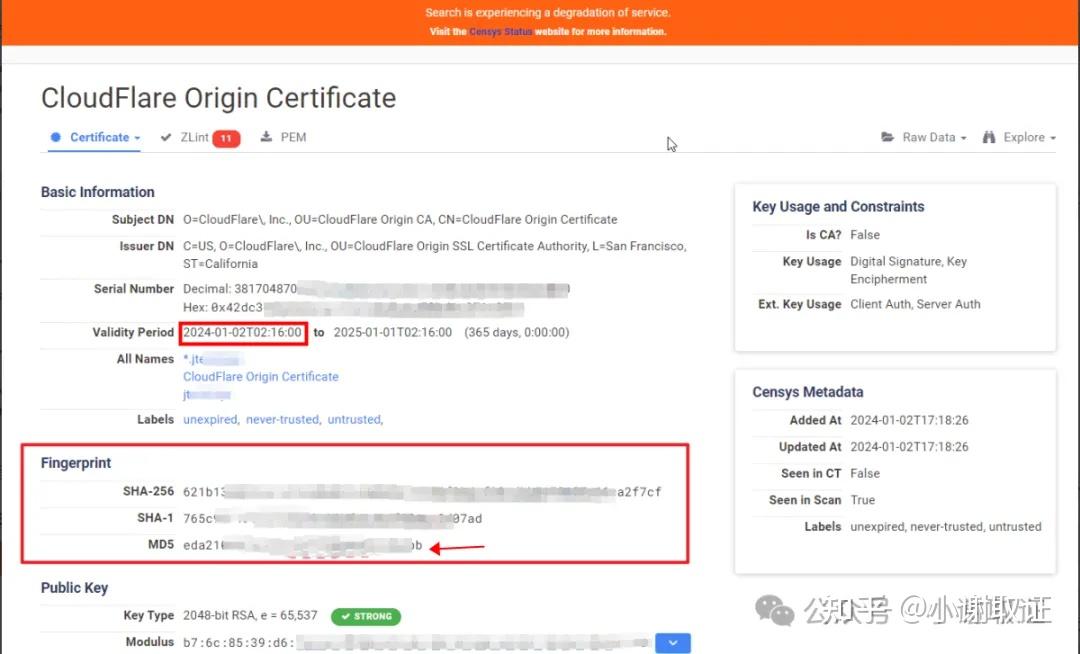Click the wildcard domain name link
Viewport: 1080px width, 654px height.
tap(212, 359)
